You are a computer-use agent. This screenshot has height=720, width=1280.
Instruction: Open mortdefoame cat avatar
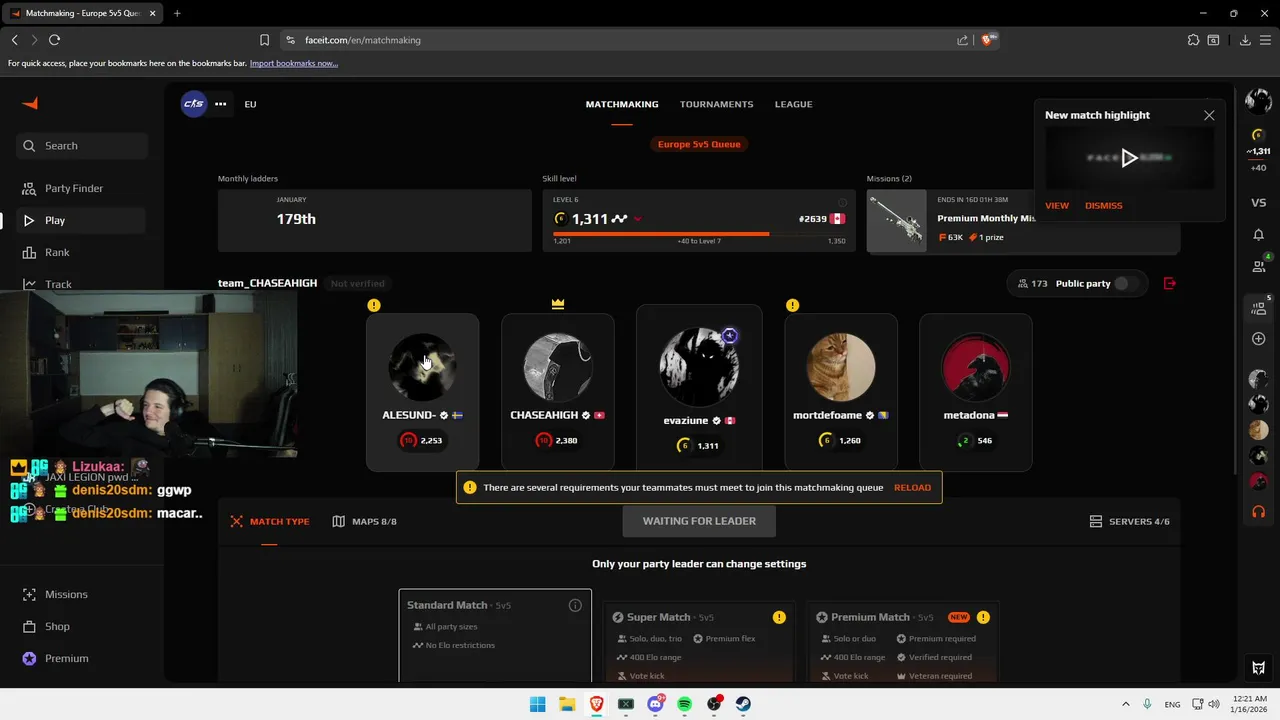click(841, 366)
